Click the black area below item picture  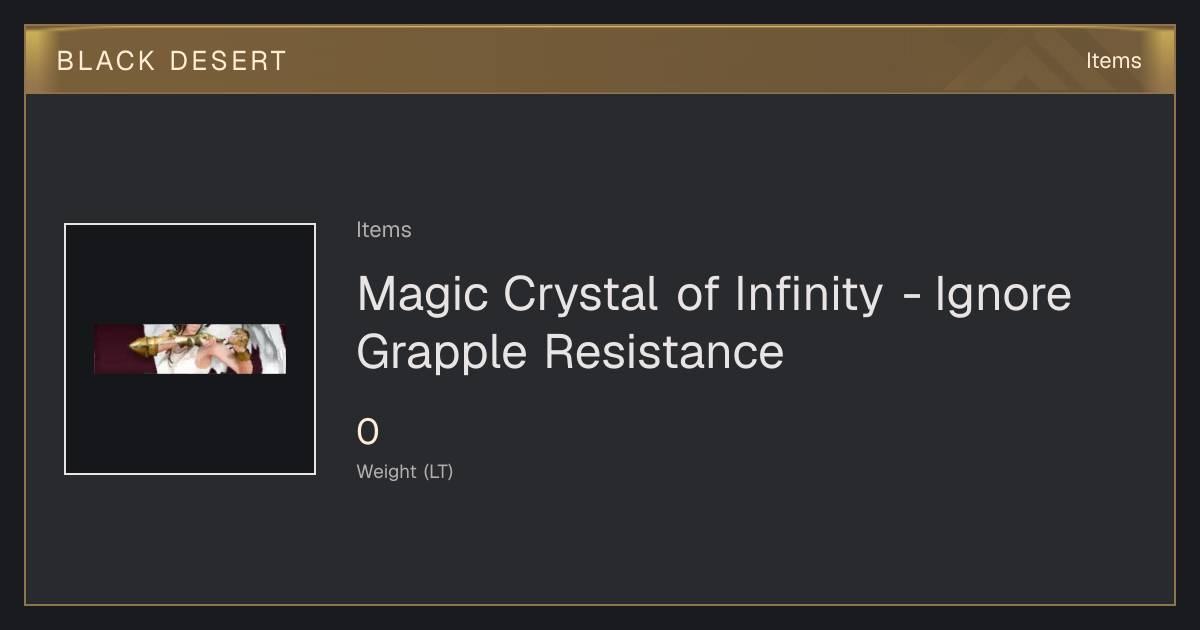[190, 423]
